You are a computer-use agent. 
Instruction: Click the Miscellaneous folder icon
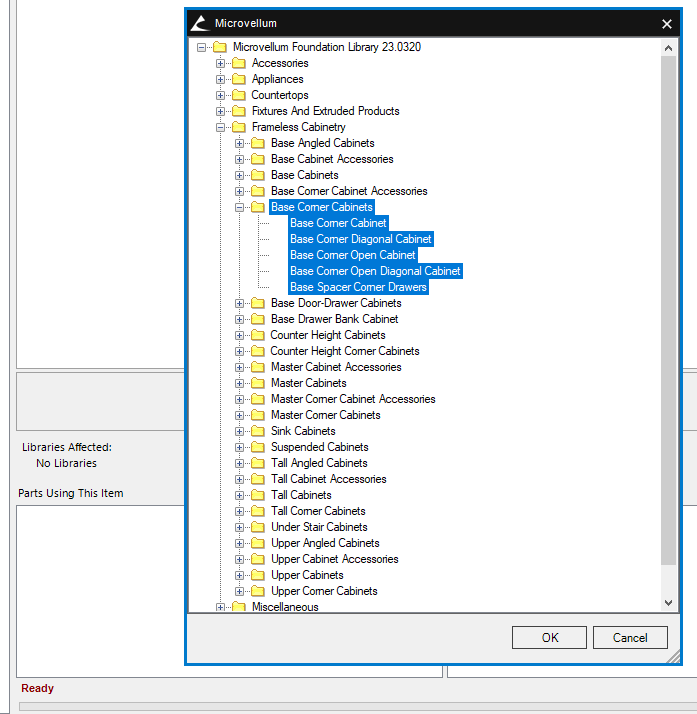click(239, 607)
